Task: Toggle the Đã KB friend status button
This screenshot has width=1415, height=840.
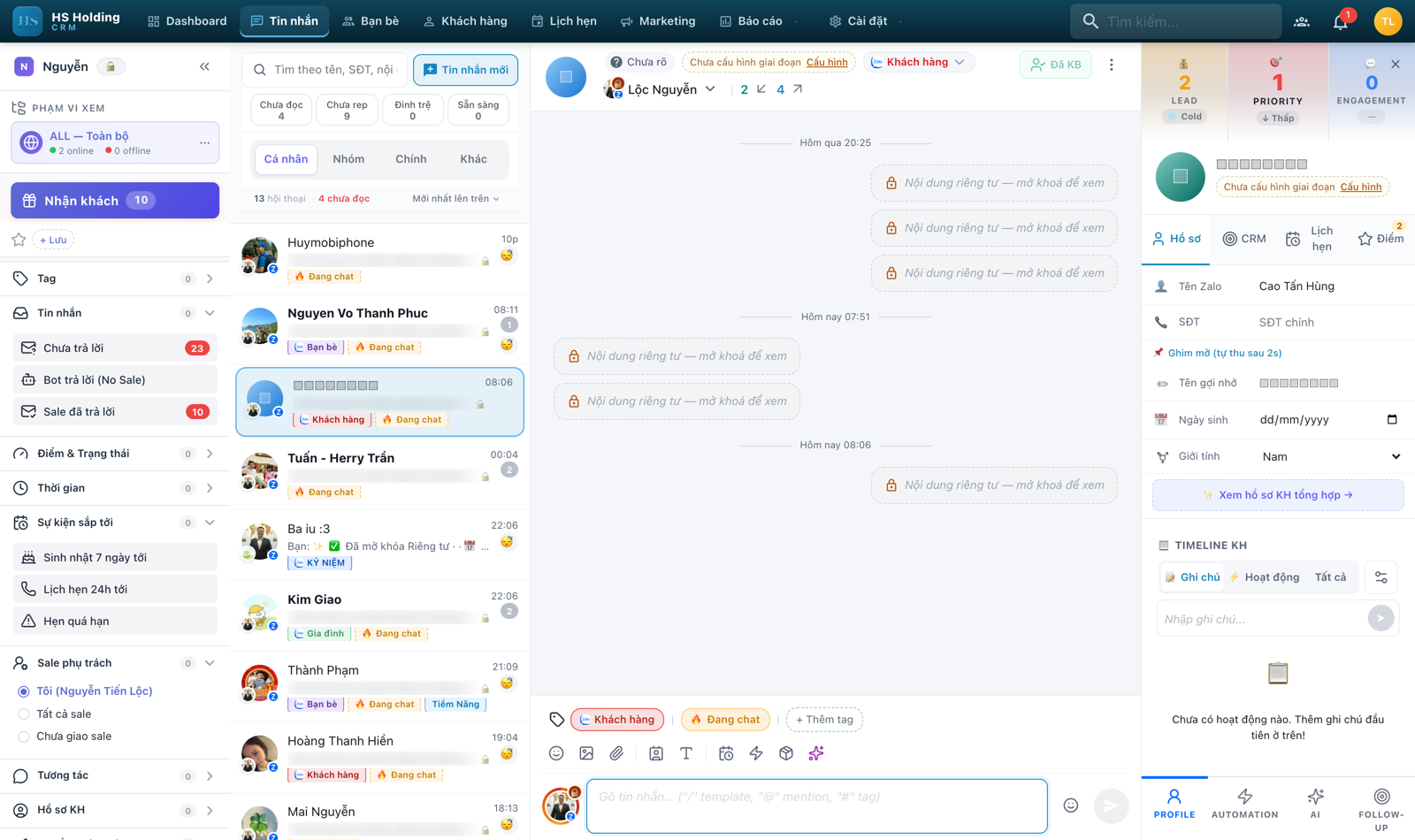Action: point(1056,65)
